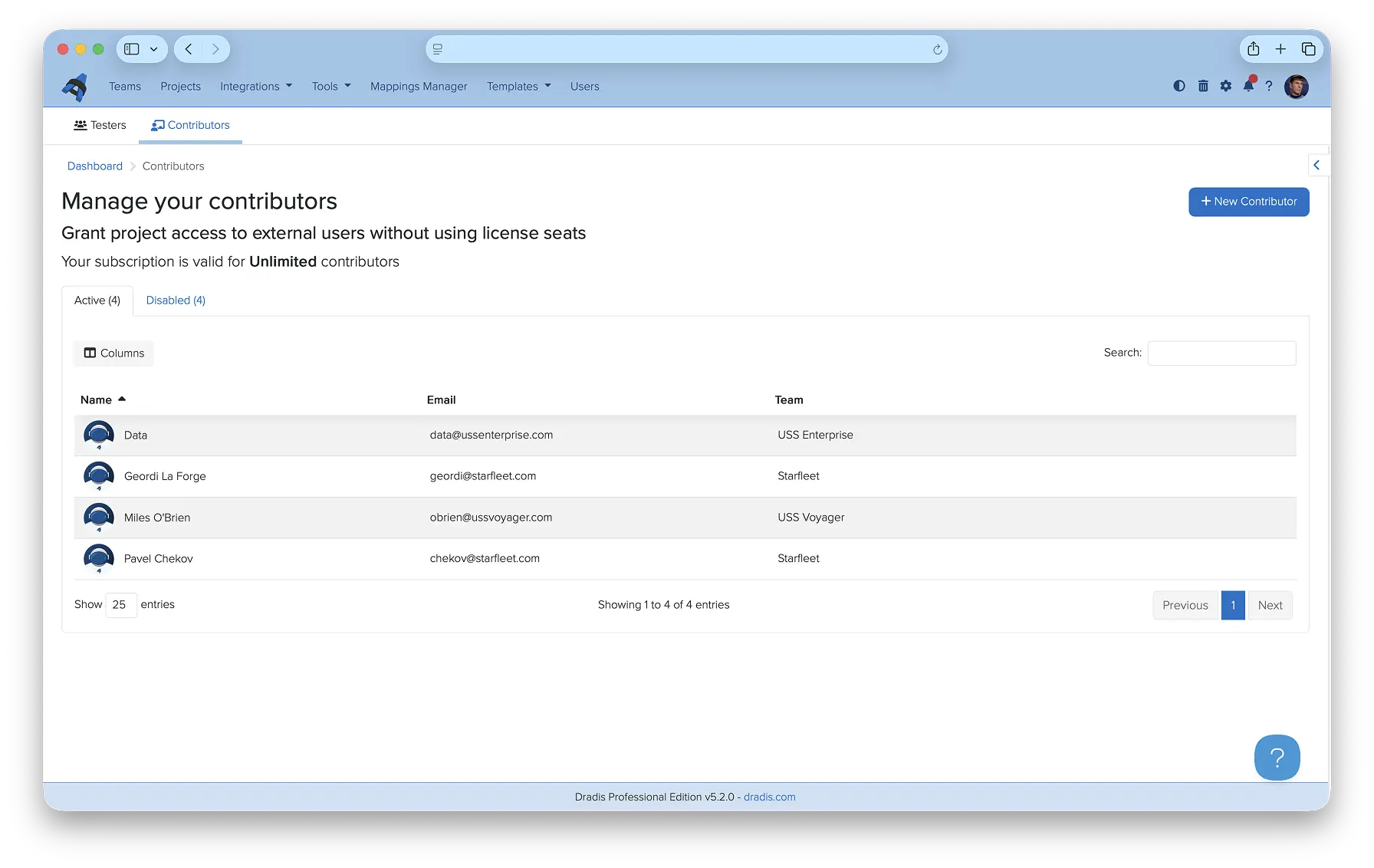Sort by the Name column
Image resolution: width=1374 pixels, height=868 pixels.
click(x=103, y=399)
